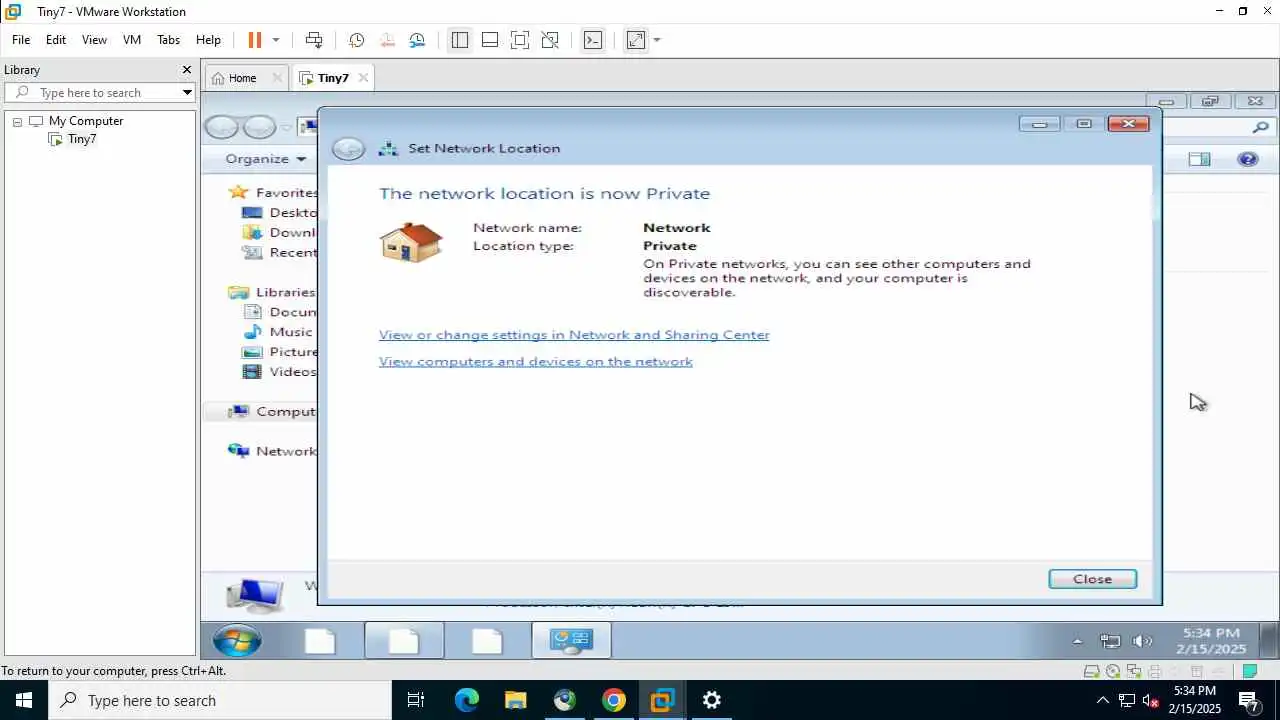Open Settings gear on host taskbar
The image size is (1280, 720).
[x=711, y=700]
